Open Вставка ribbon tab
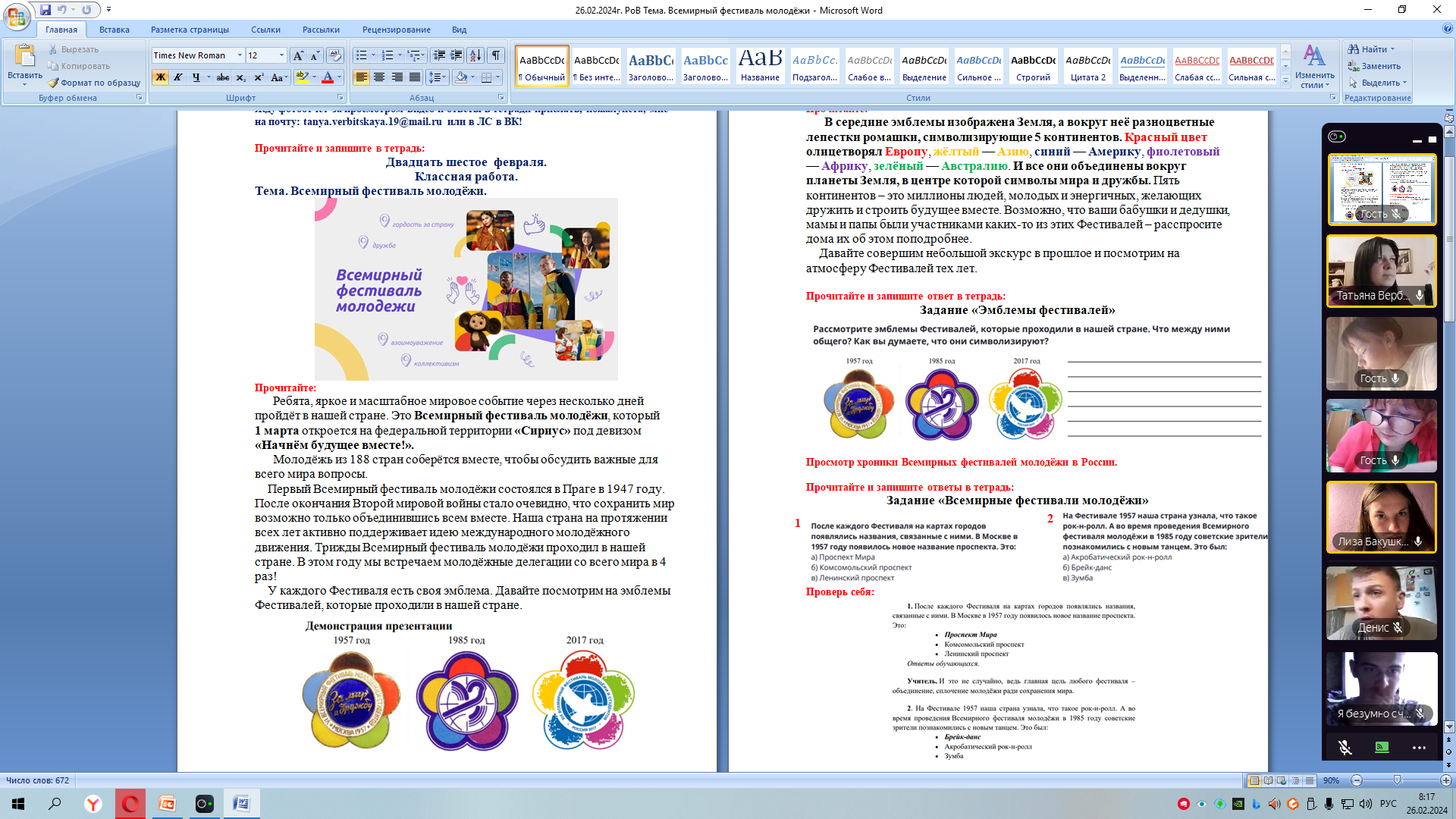Image resolution: width=1456 pixels, height=819 pixels. 114,30
